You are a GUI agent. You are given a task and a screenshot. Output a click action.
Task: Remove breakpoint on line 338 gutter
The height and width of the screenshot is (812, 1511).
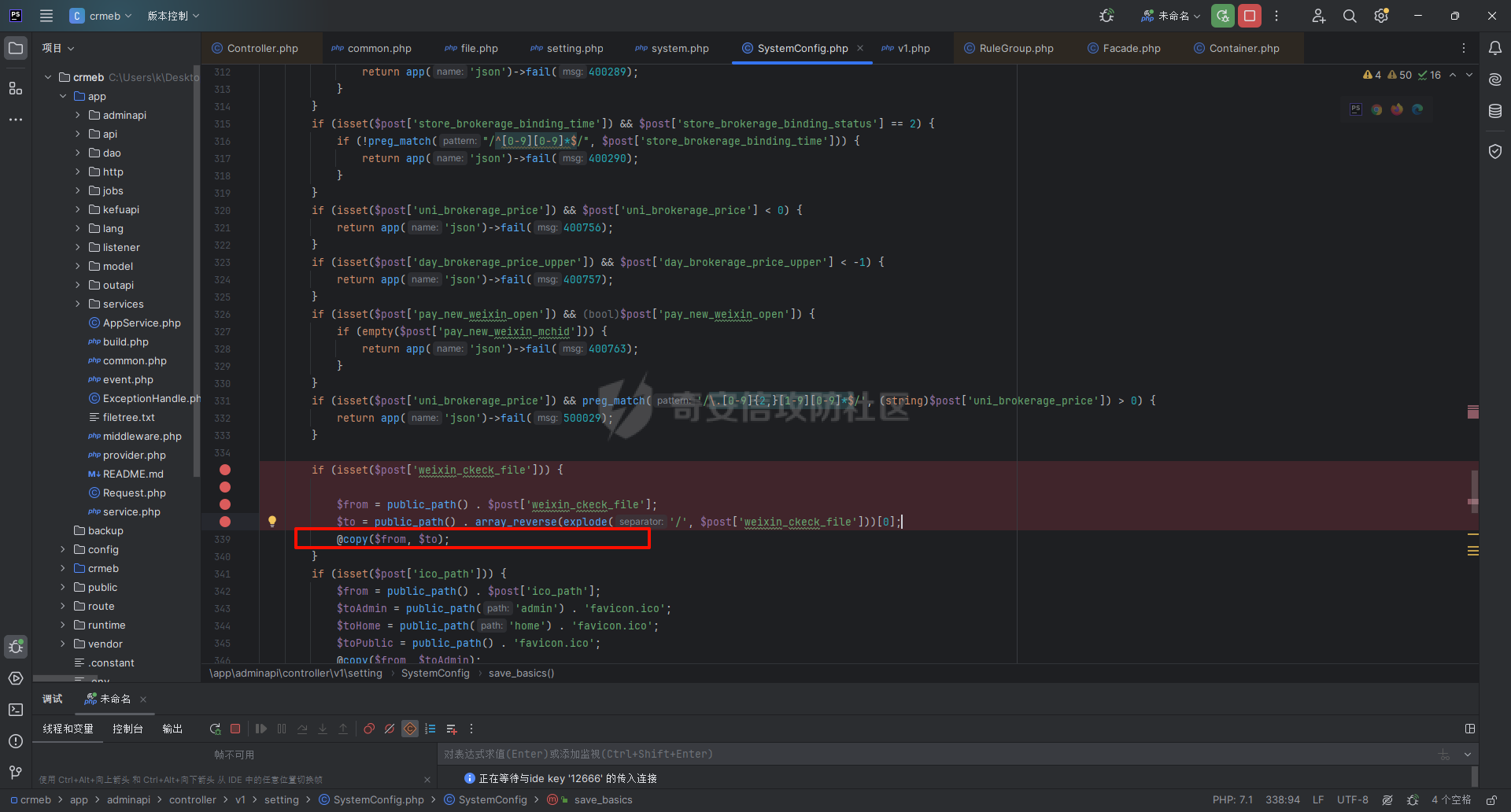click(x=225, y=522)
